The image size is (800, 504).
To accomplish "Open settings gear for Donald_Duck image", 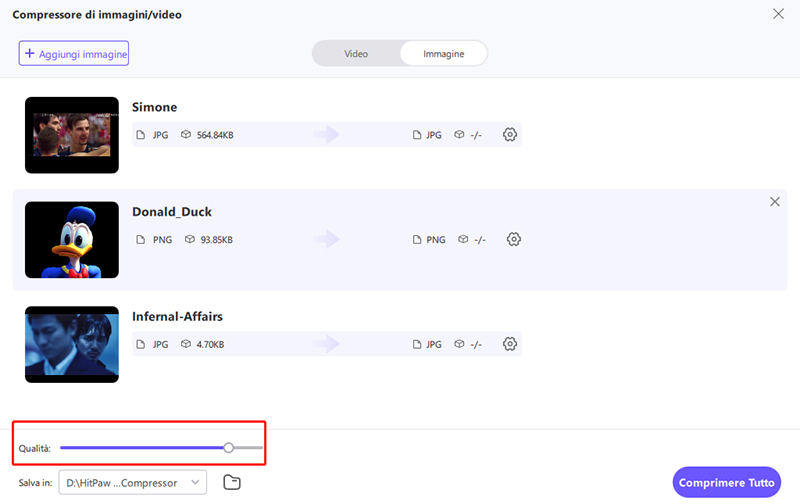I will pyautogui.click(x=514, y=240).
